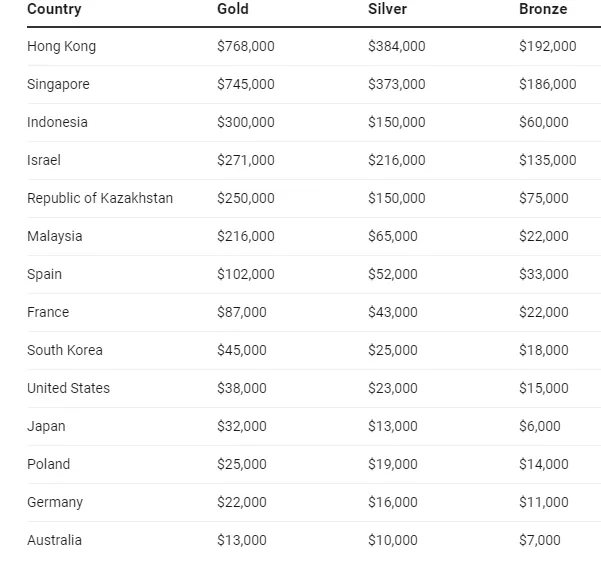Select United States gold value $38,000
The height and width of the screenshot is (565, 601).
[x=241, y=388]
